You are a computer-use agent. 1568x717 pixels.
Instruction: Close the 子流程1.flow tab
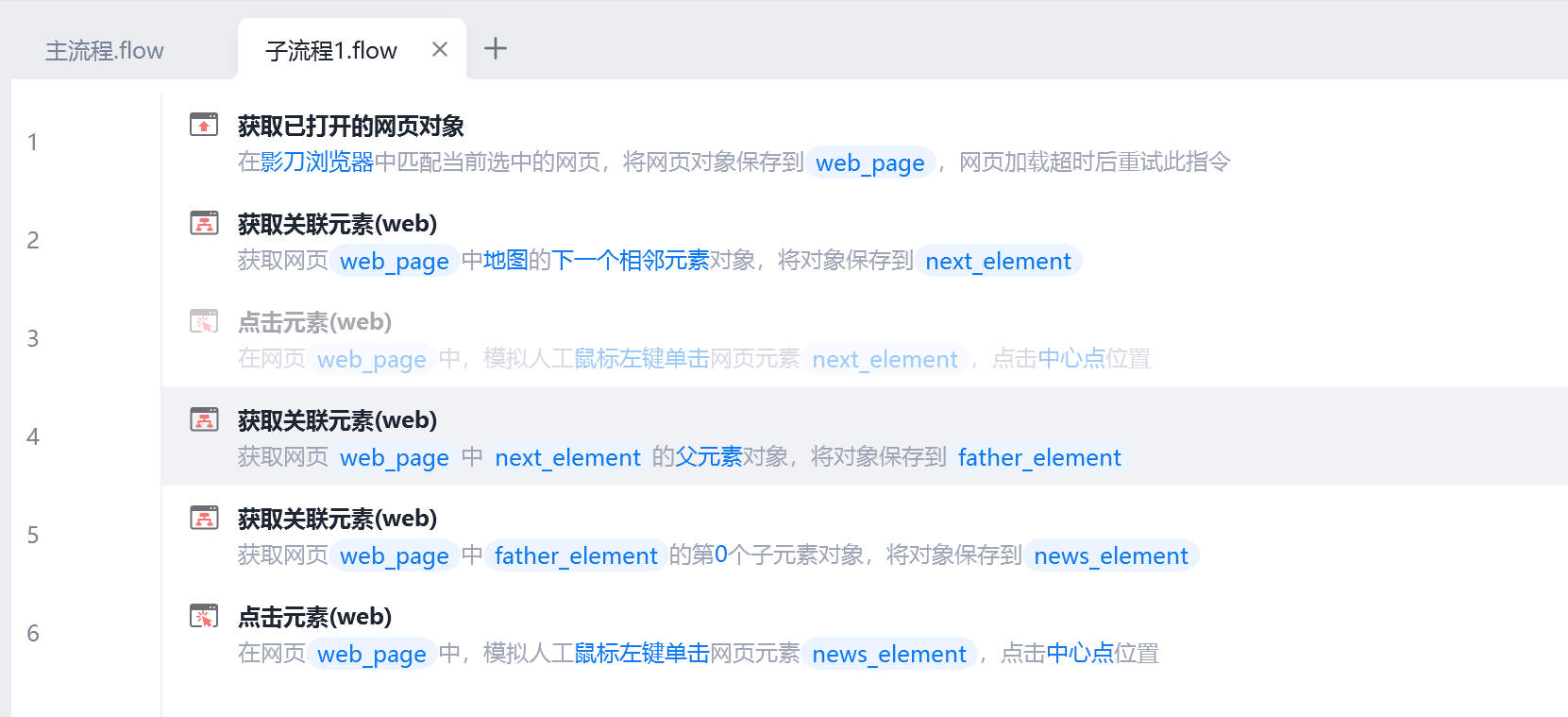[440, 49]
